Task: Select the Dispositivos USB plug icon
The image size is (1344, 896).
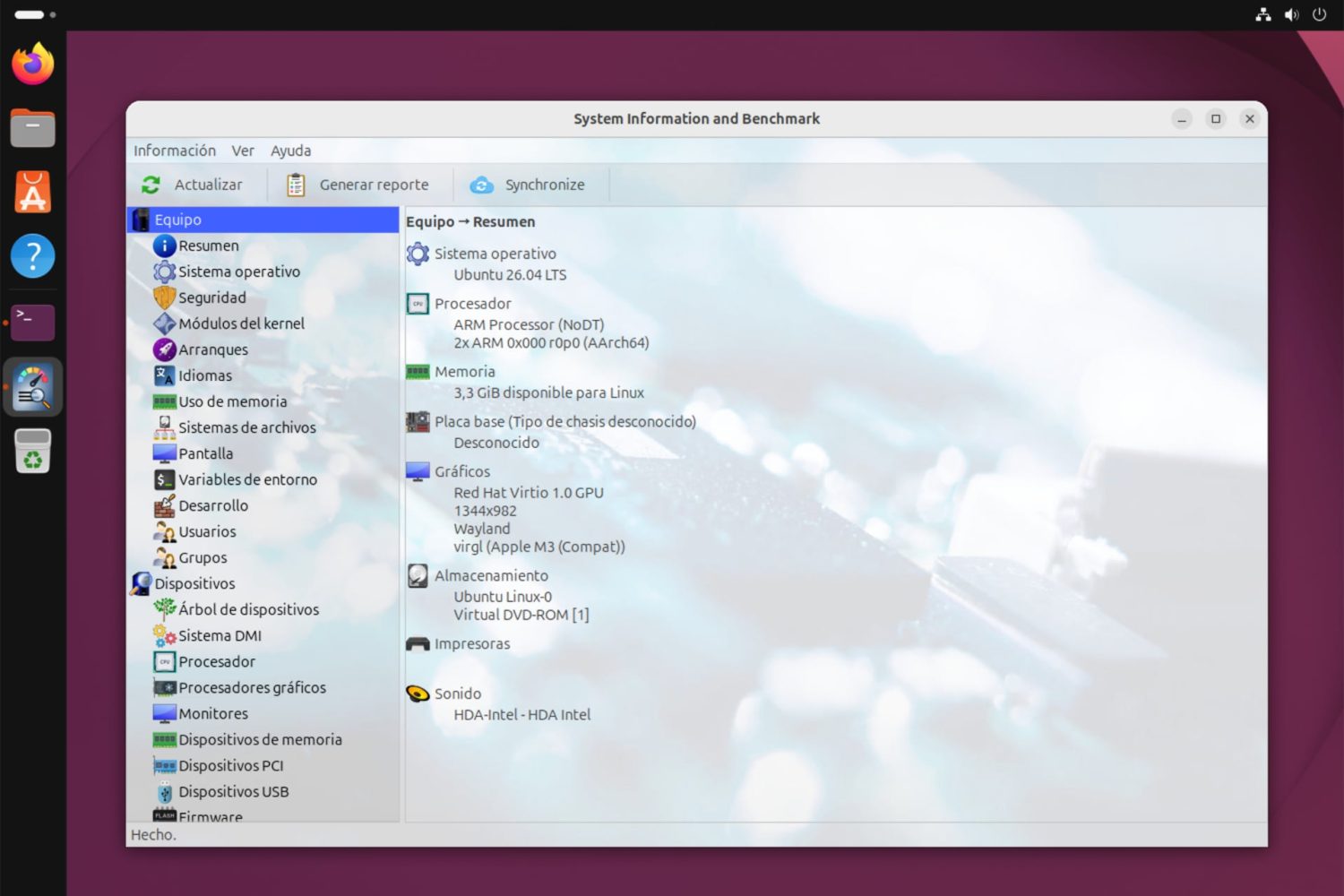Action: tap(164, 791)
